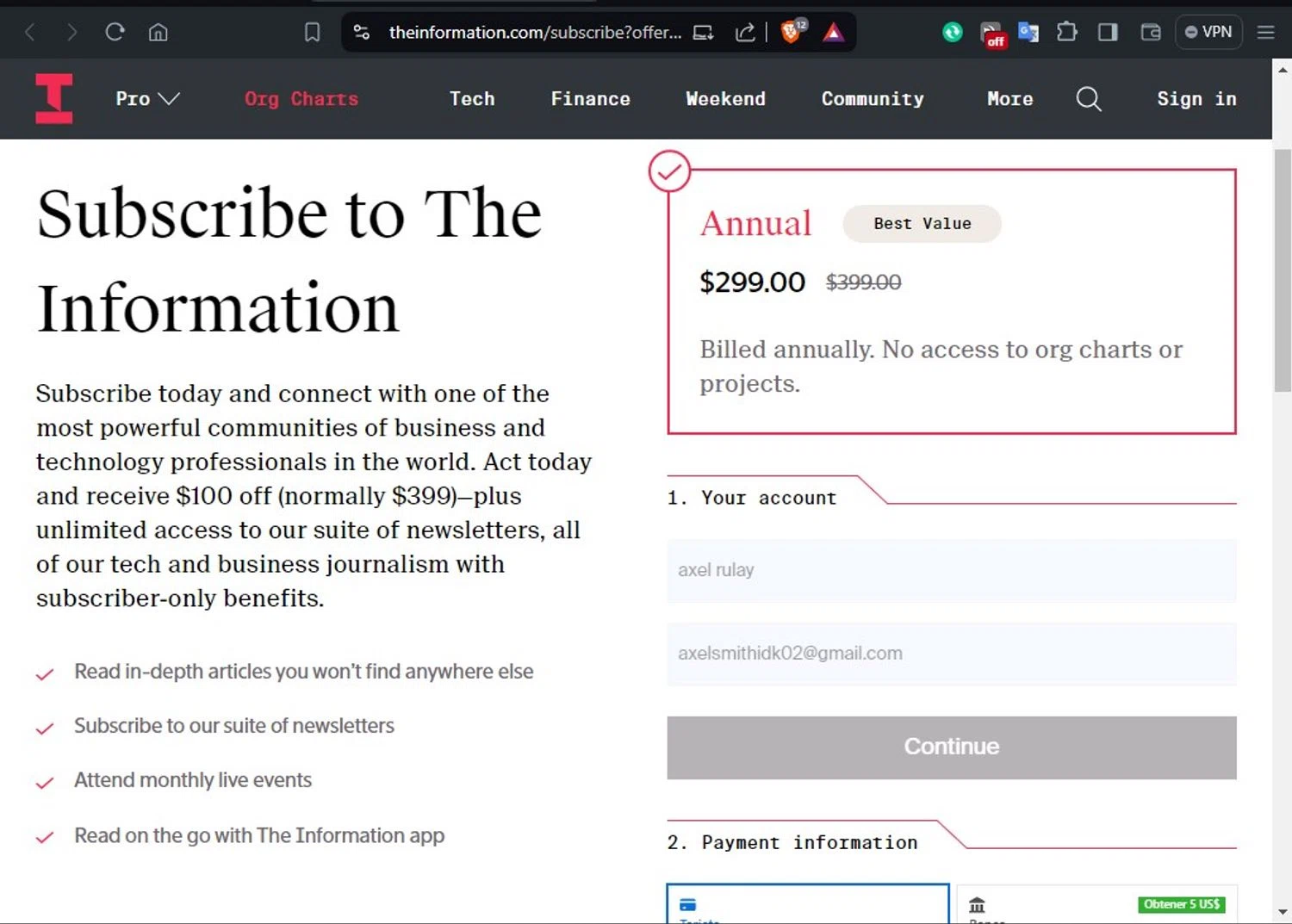This screenshot has height=924, width=1292.
Task: Expand the Pro dropdown menu
Action: pos(147,99)
